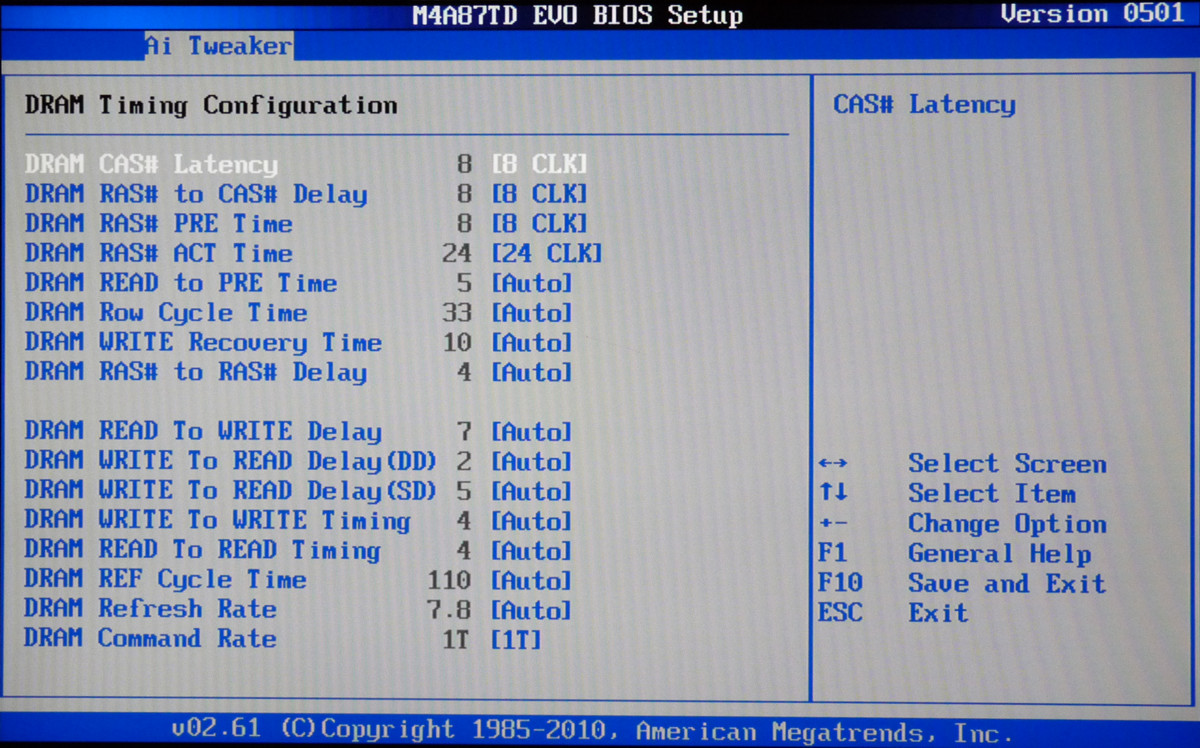Screen dimensions: 1200x748
Task: Change DRAM RAS# to CAS# Delay value
Action: (539, 194)
